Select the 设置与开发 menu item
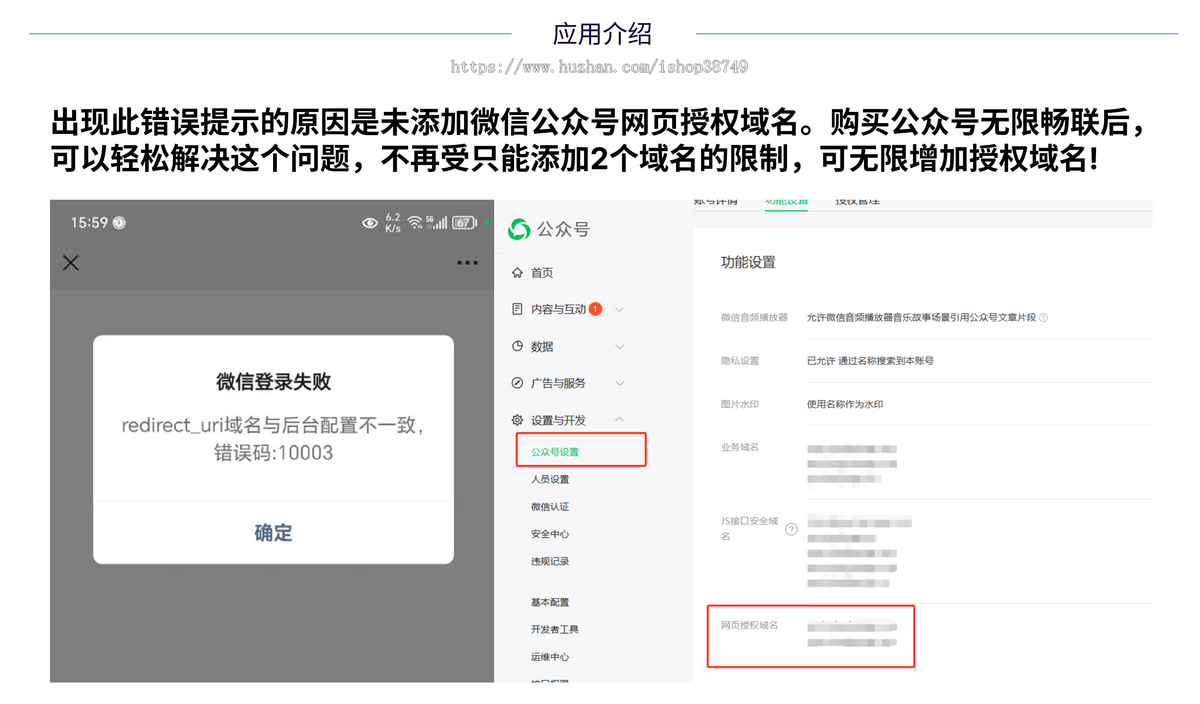1200x704 pixels. coord(558,420)
